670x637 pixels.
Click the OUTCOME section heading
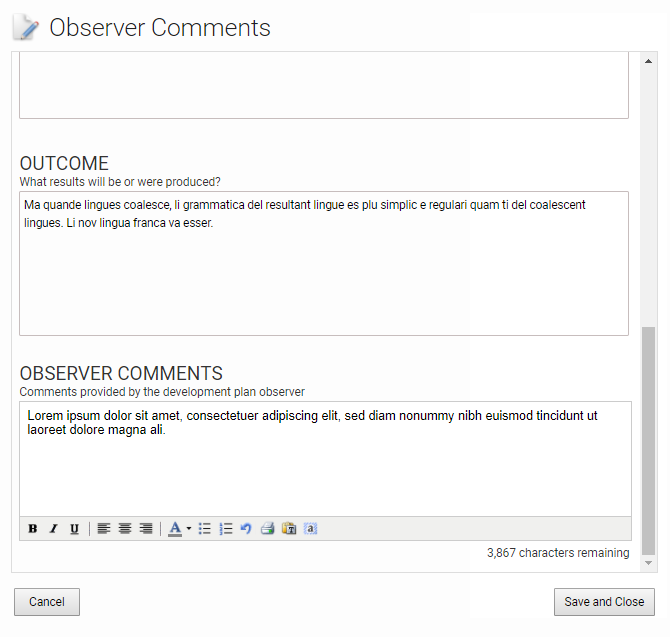coord(64,163)
